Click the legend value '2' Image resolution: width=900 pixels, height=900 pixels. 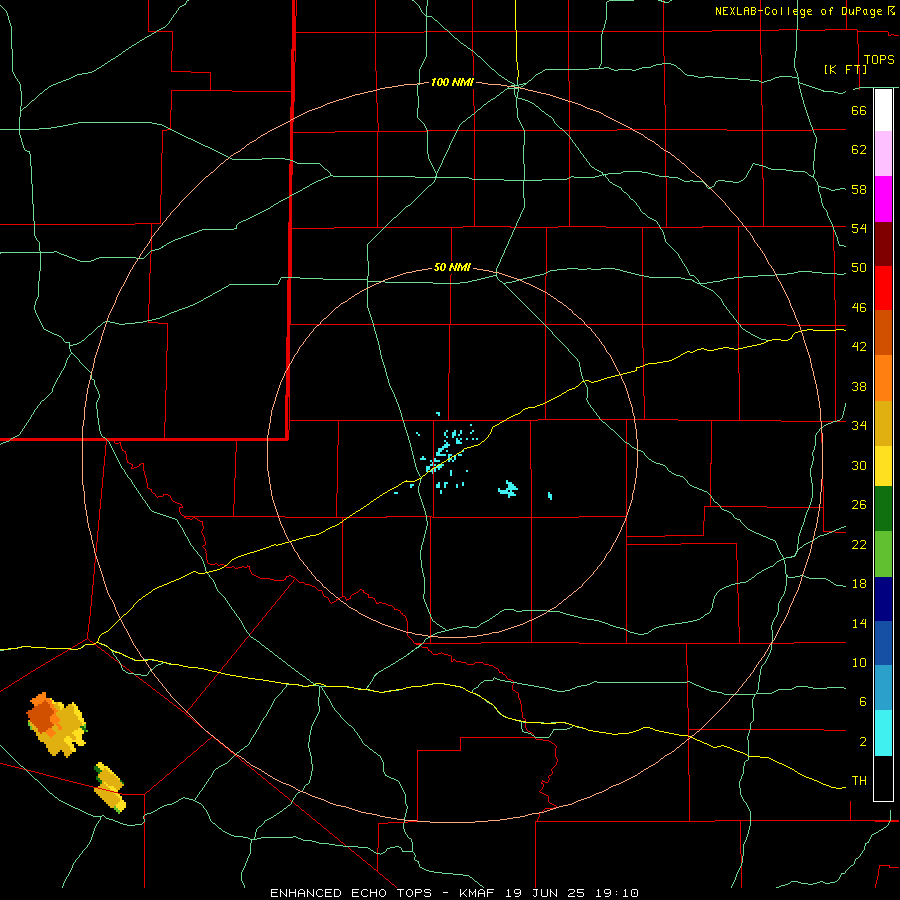click(x=862, y=742)
